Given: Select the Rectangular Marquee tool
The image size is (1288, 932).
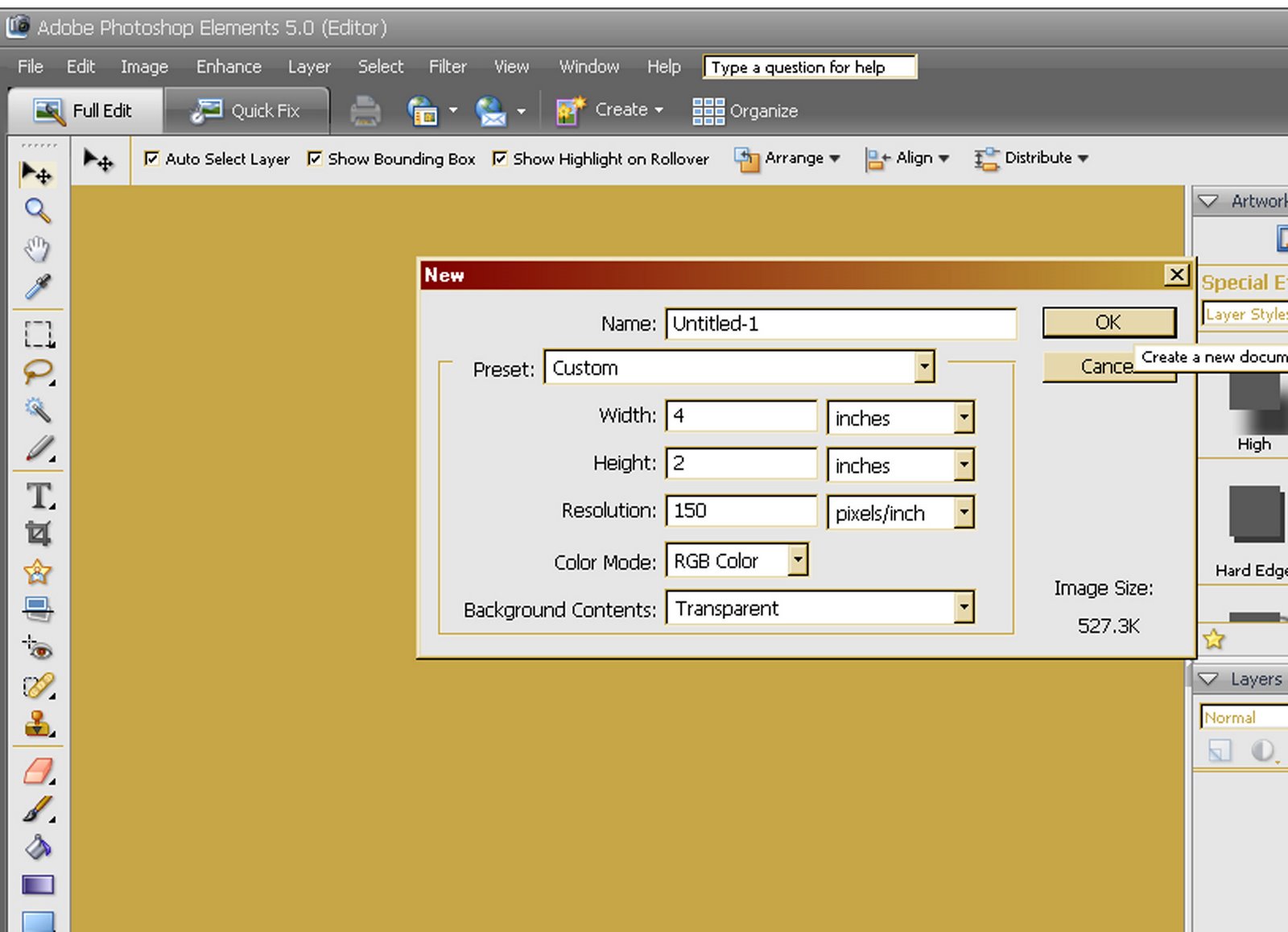Looking at the screenshot, I should pos(38,333).
